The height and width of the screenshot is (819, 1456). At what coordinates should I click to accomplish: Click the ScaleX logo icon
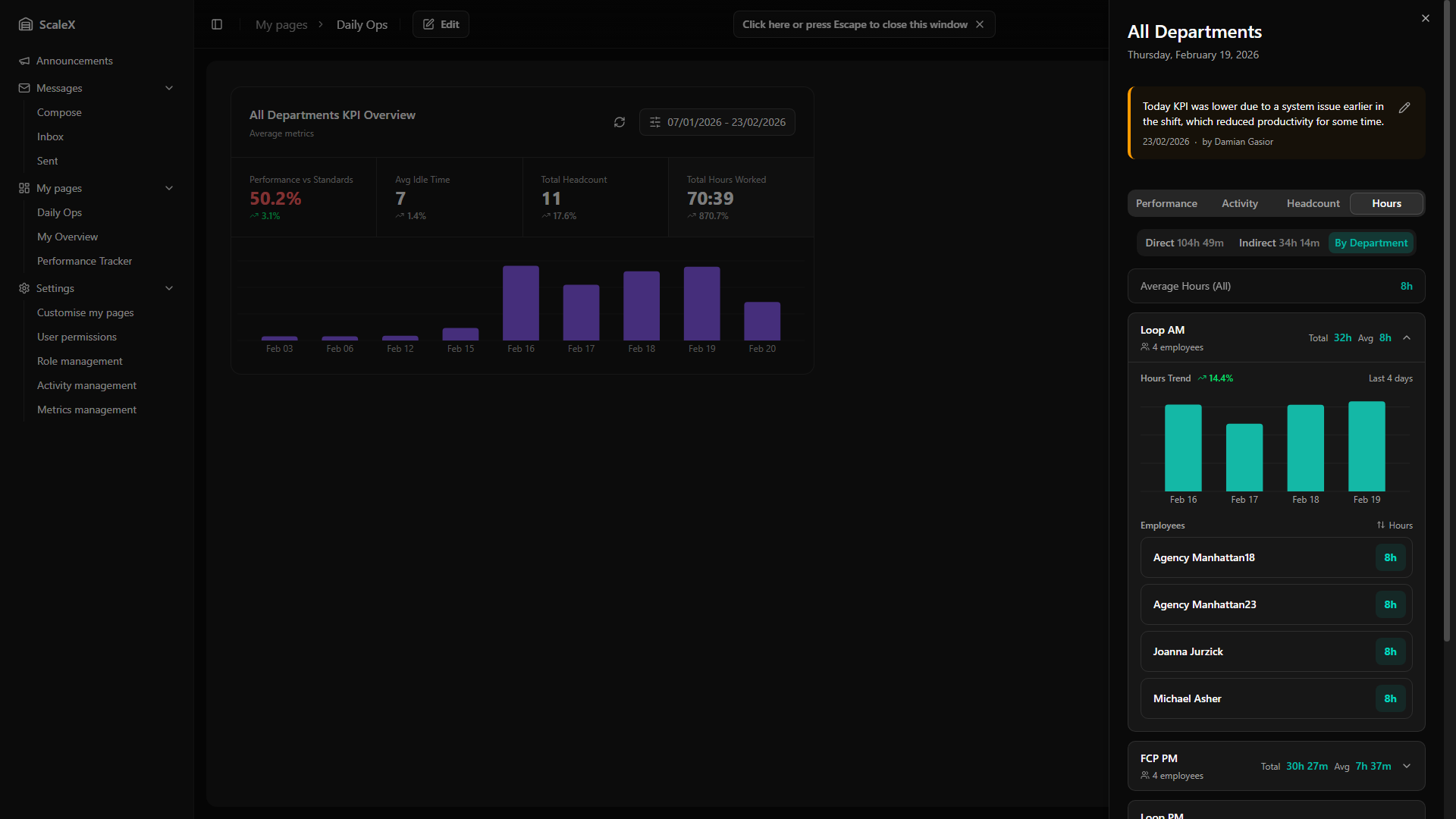tap(26, 24)
